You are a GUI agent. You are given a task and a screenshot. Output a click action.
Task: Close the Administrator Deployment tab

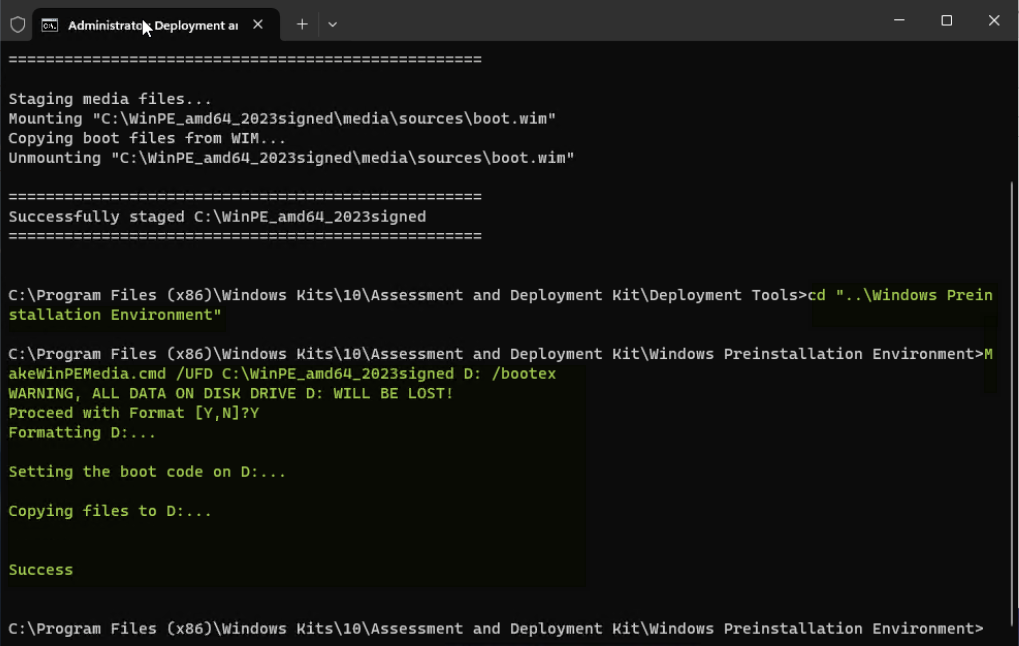click(258, 25)
